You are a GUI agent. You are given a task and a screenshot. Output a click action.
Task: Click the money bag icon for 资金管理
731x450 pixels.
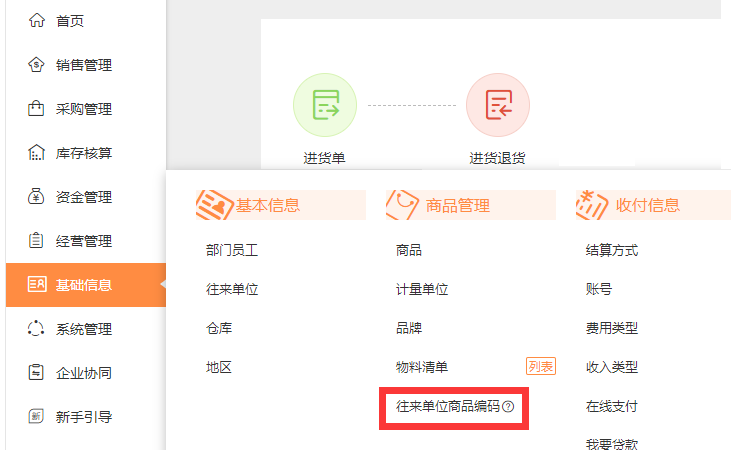(x=36, y=196)
